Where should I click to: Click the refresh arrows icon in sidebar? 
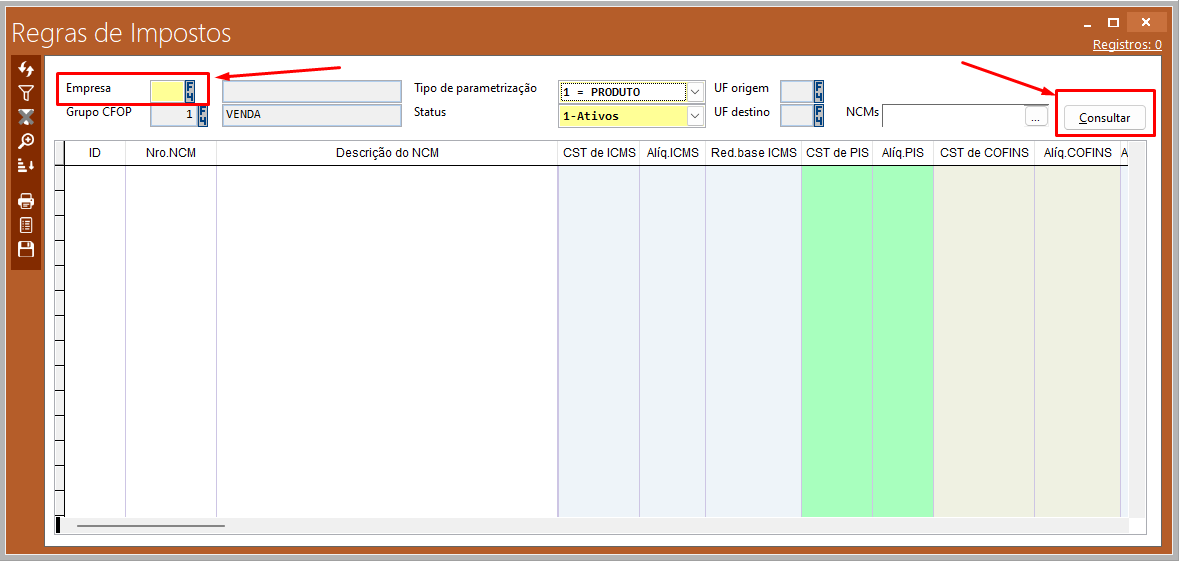(26, 69)
